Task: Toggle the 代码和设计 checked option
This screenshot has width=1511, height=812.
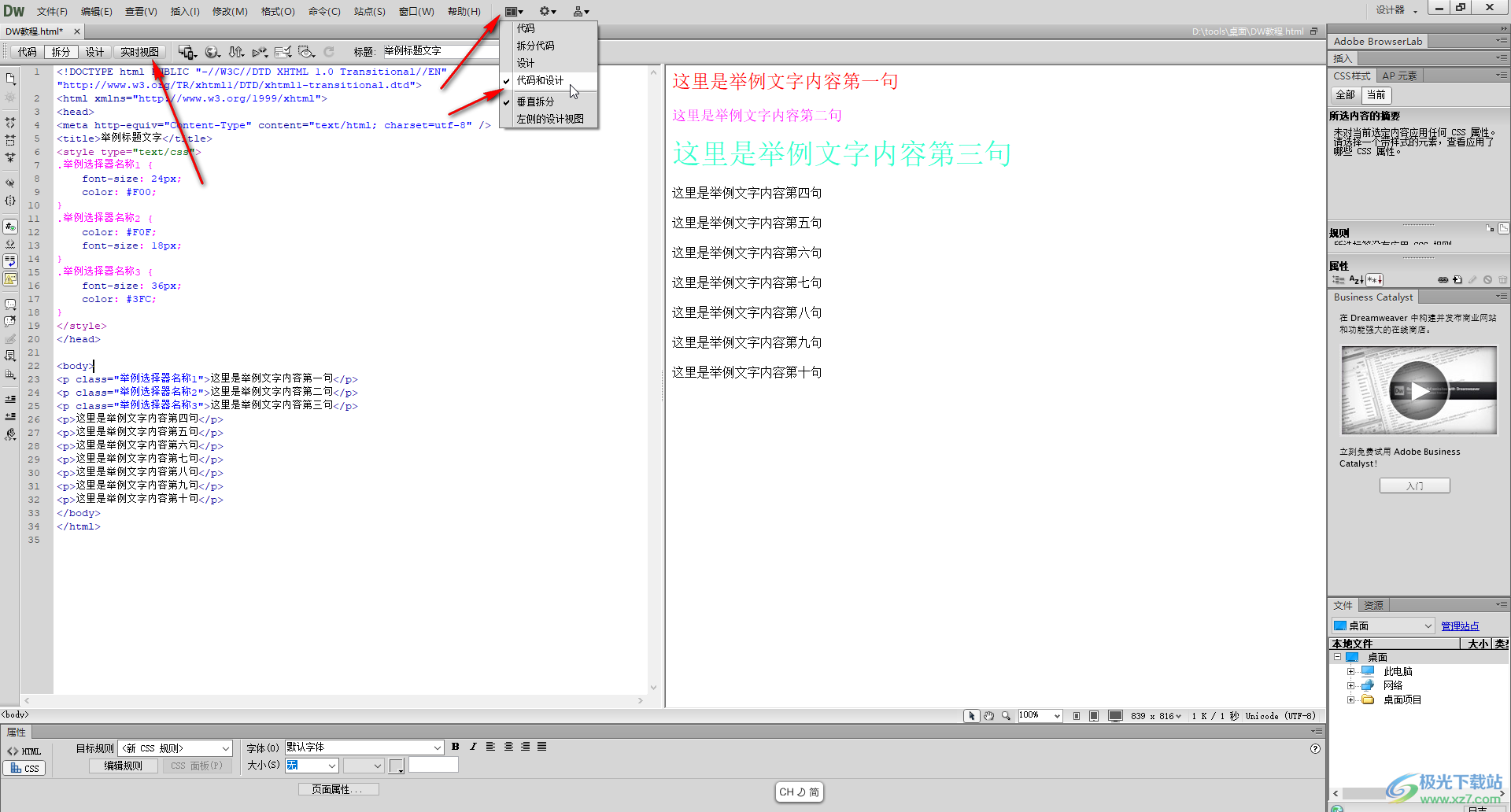Action: tap(549, 80)
